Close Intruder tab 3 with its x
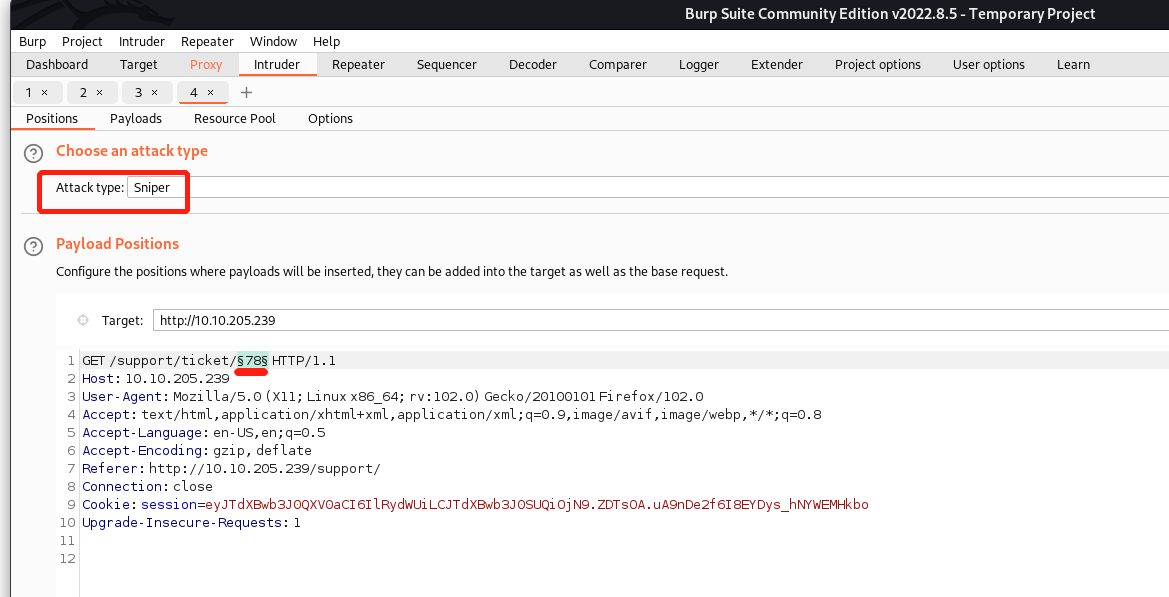This screenshot has height=597, width=1169. 155,92
